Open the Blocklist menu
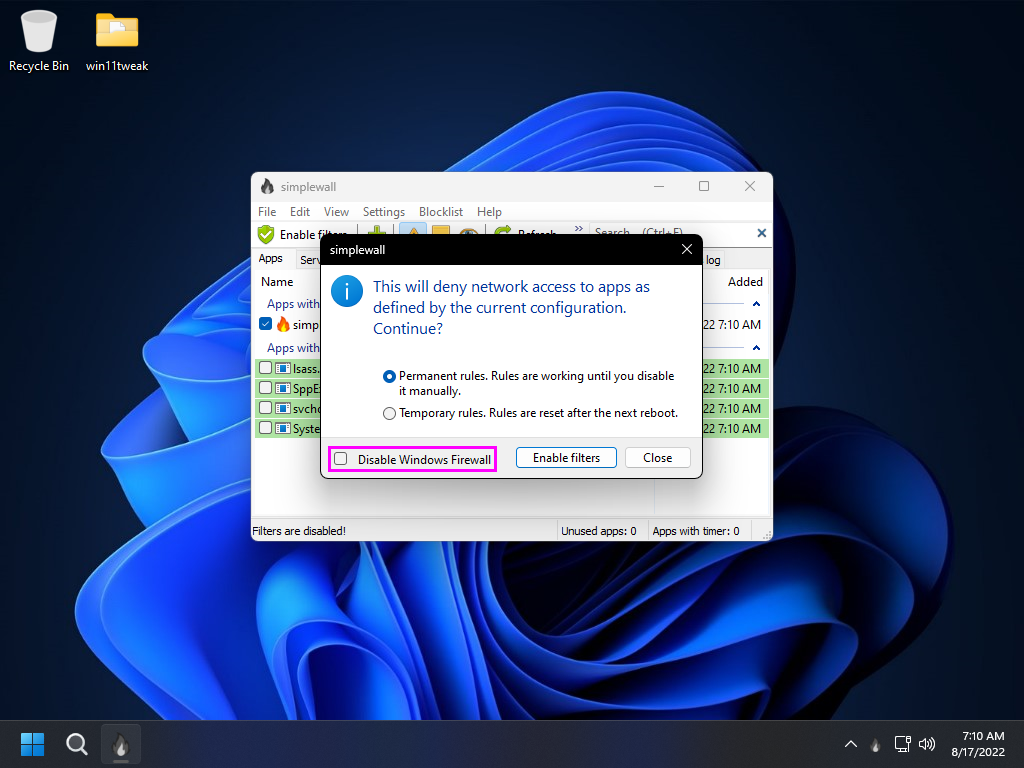1024x768 pixels. 441,212
